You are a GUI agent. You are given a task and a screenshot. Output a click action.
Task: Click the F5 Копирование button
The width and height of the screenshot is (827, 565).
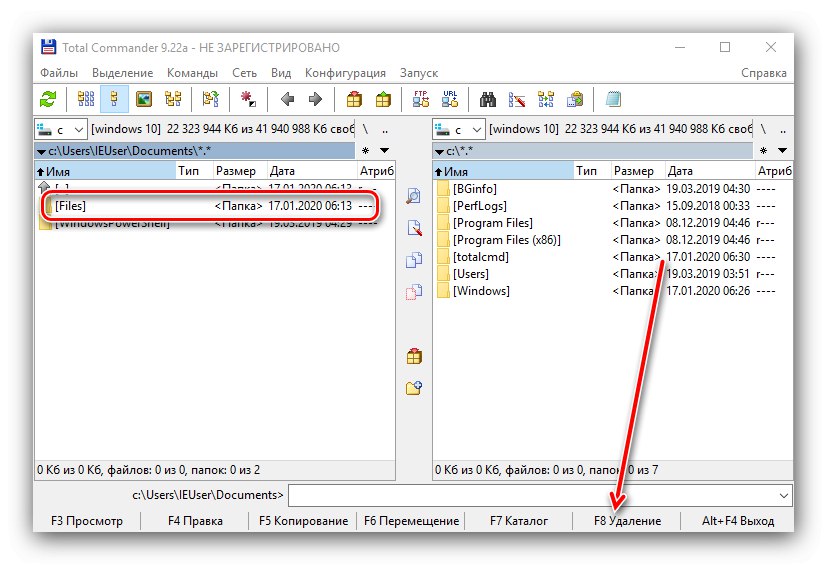point(303,521)
